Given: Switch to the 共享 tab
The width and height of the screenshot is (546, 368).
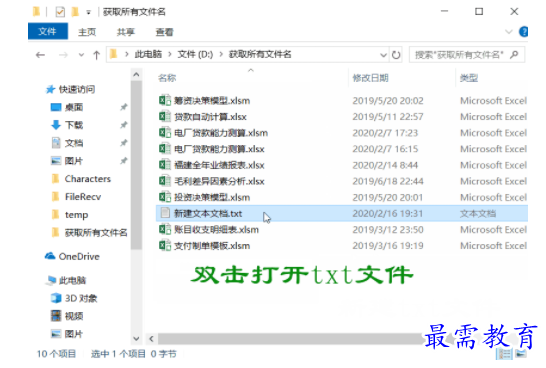Looking at the screenshot, I should click(126, 32).
